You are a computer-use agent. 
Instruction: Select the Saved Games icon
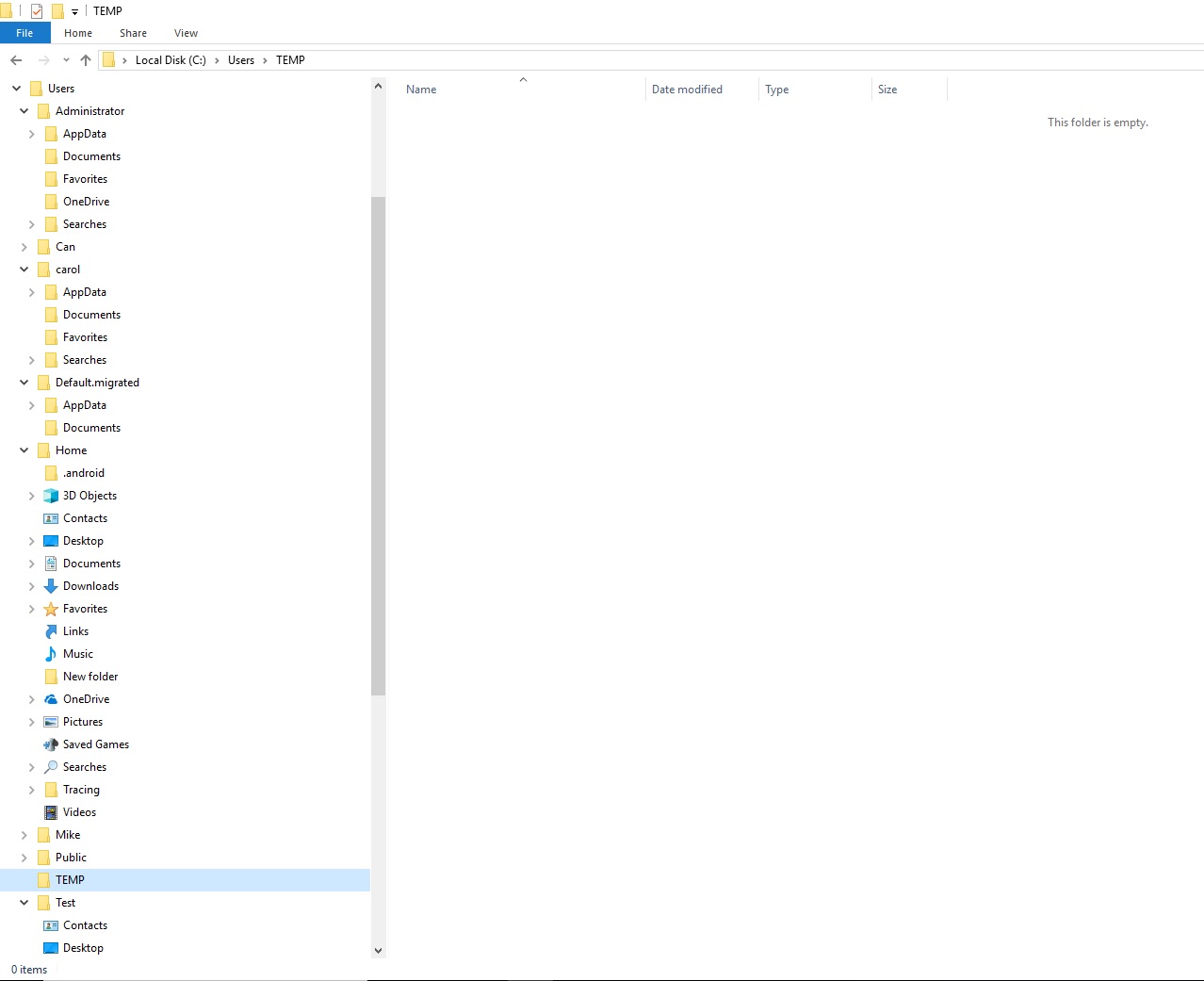click(51, 744)
